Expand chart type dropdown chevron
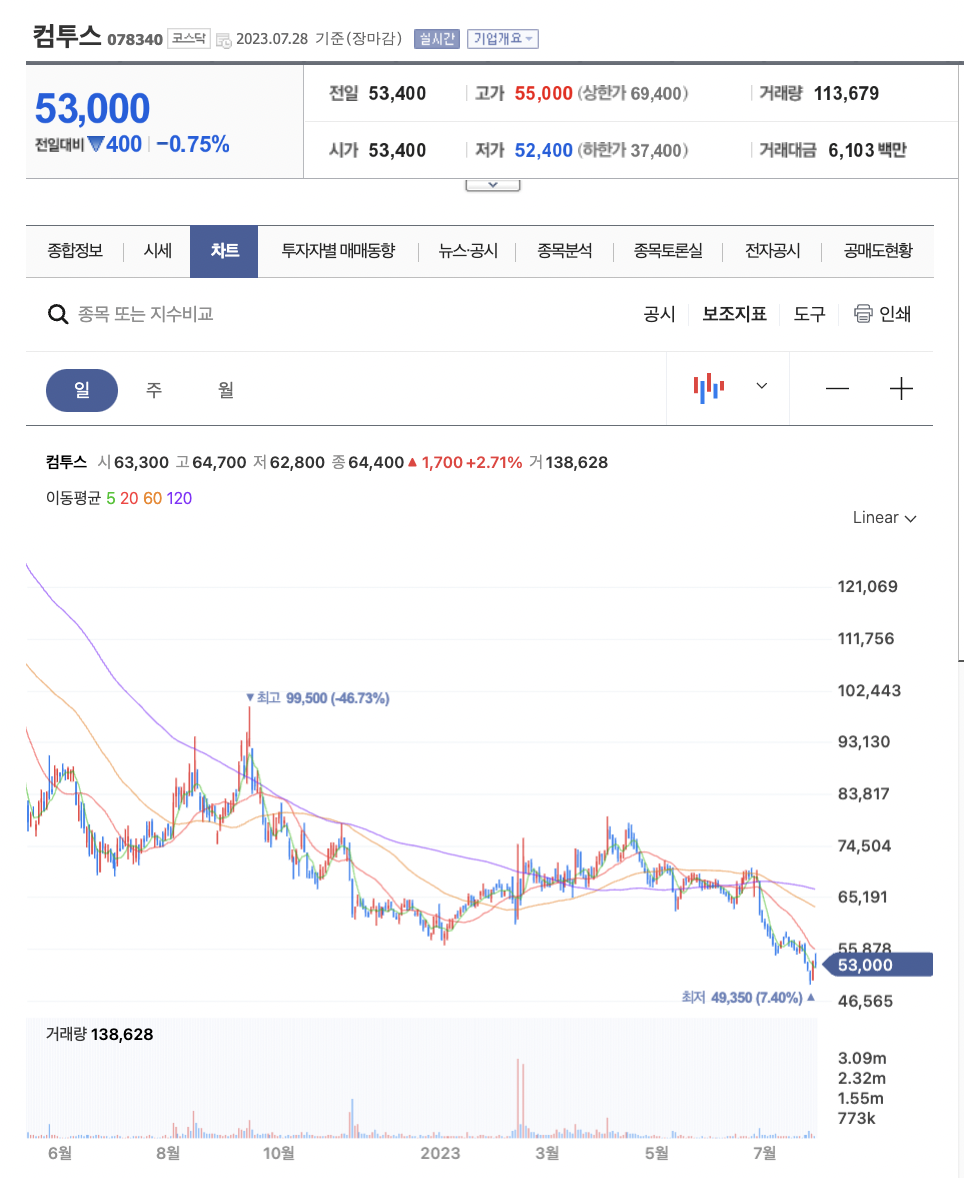Screen dimensions: 964x1178 [761, 386]
